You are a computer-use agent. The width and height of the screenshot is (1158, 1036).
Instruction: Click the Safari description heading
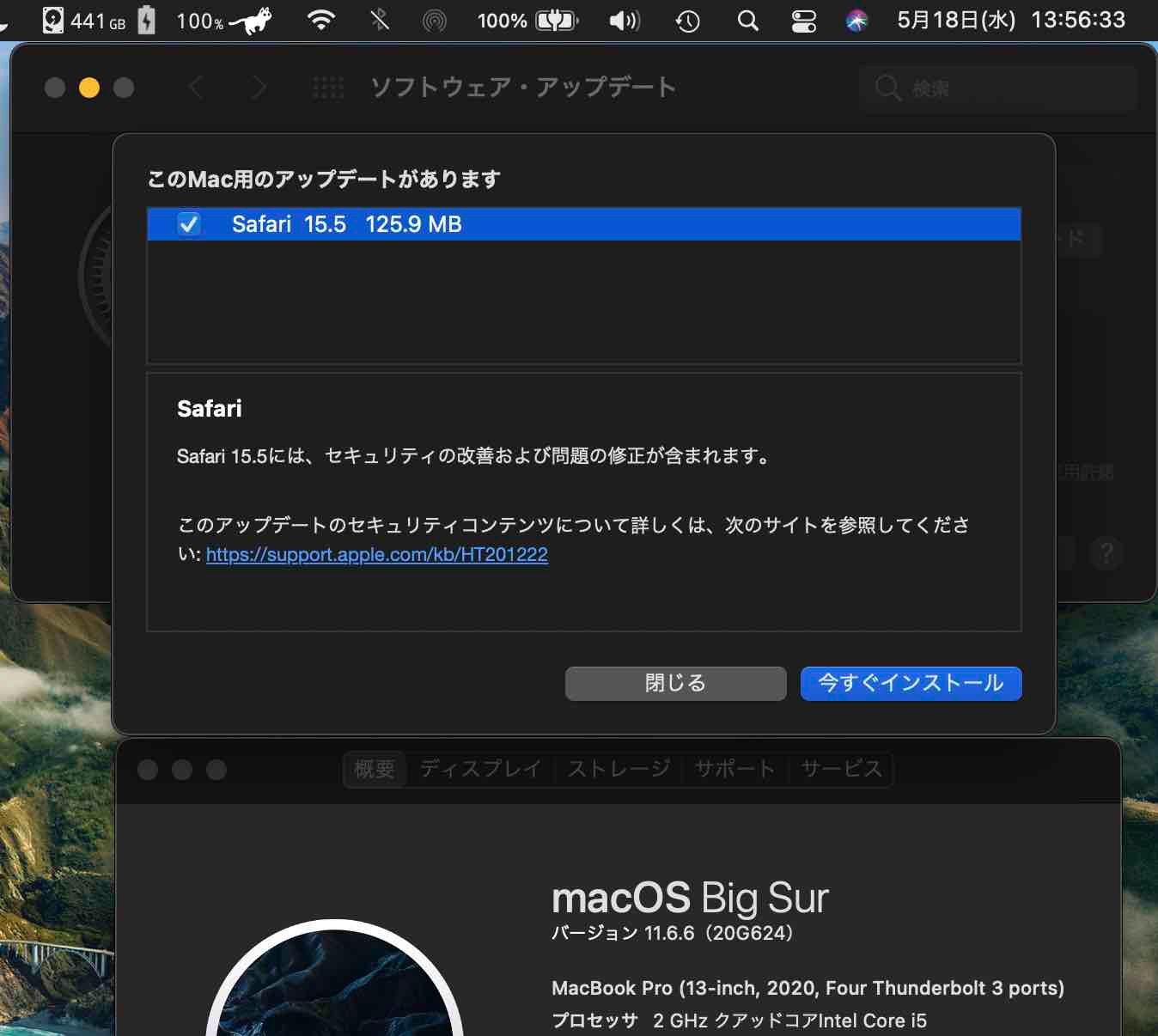coord(210,409)
